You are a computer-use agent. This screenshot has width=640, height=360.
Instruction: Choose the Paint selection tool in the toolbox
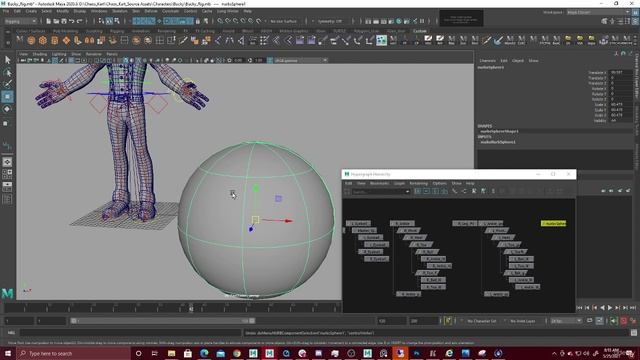tap(7, 84)
